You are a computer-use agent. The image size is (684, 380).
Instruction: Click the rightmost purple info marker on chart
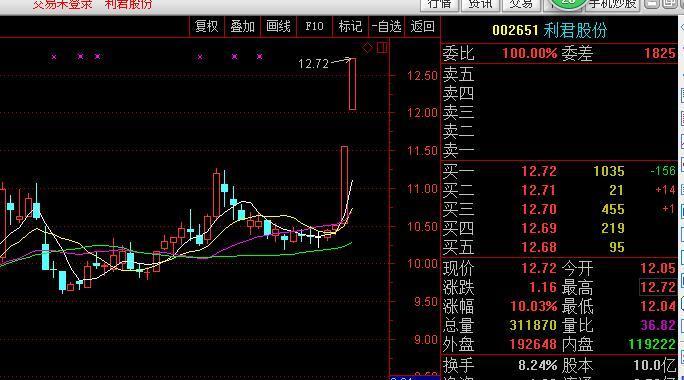[260, 57]
